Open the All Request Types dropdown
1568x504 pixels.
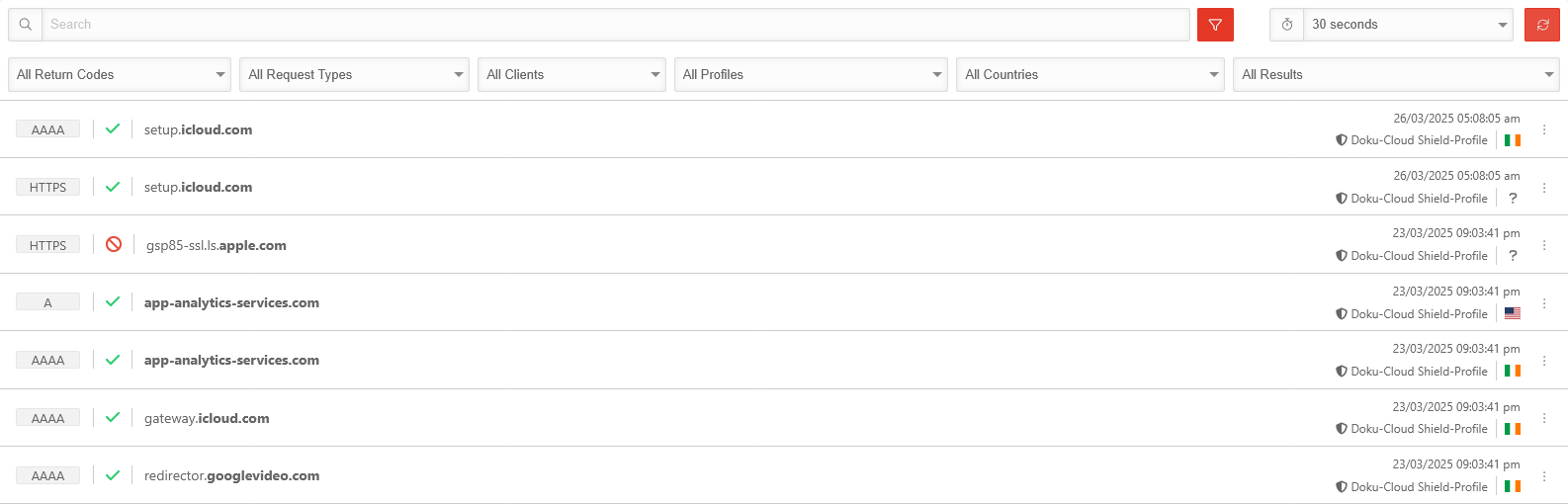(x=354, y=74)
